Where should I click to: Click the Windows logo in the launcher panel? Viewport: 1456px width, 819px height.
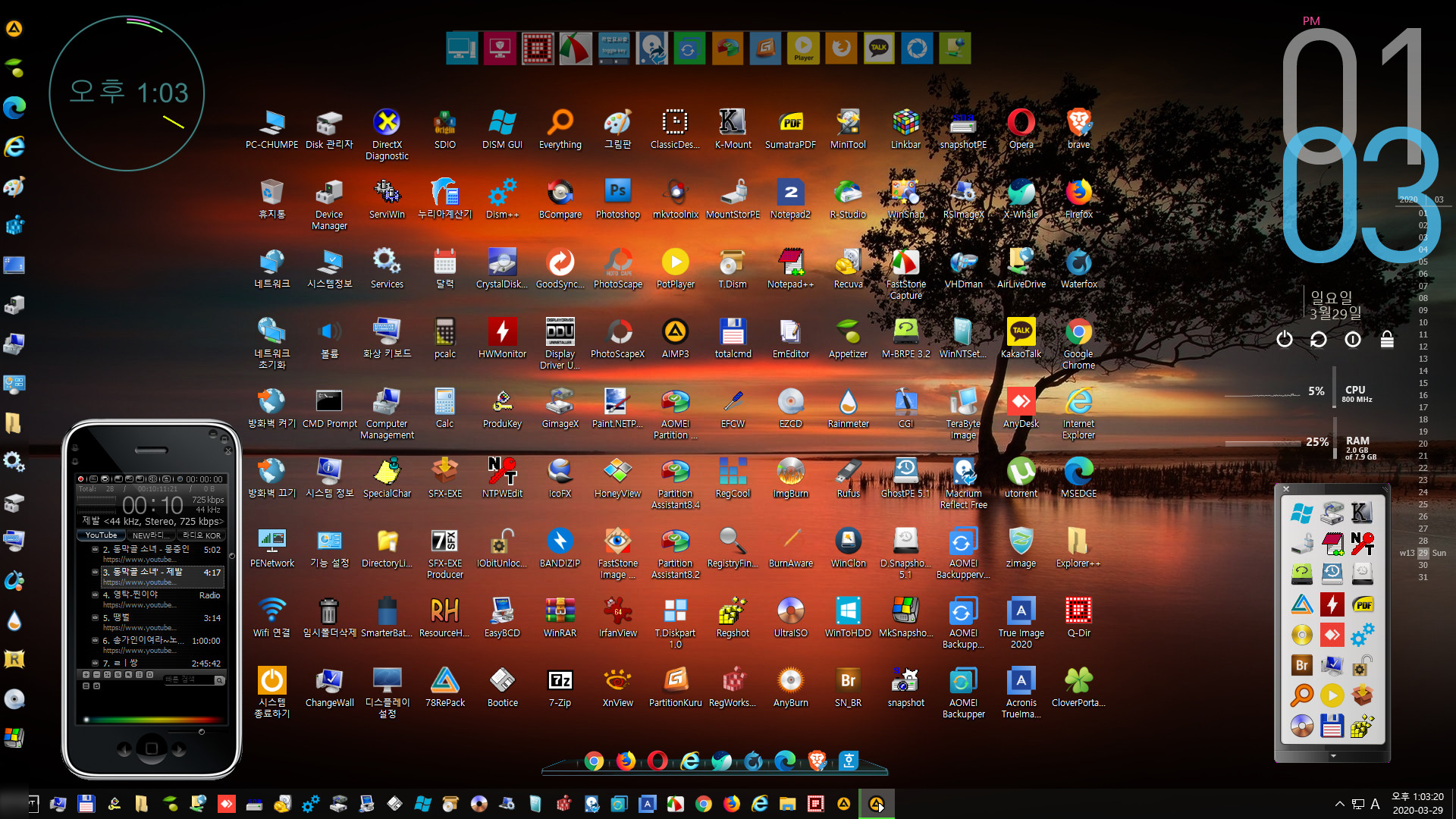[1301, 513]
